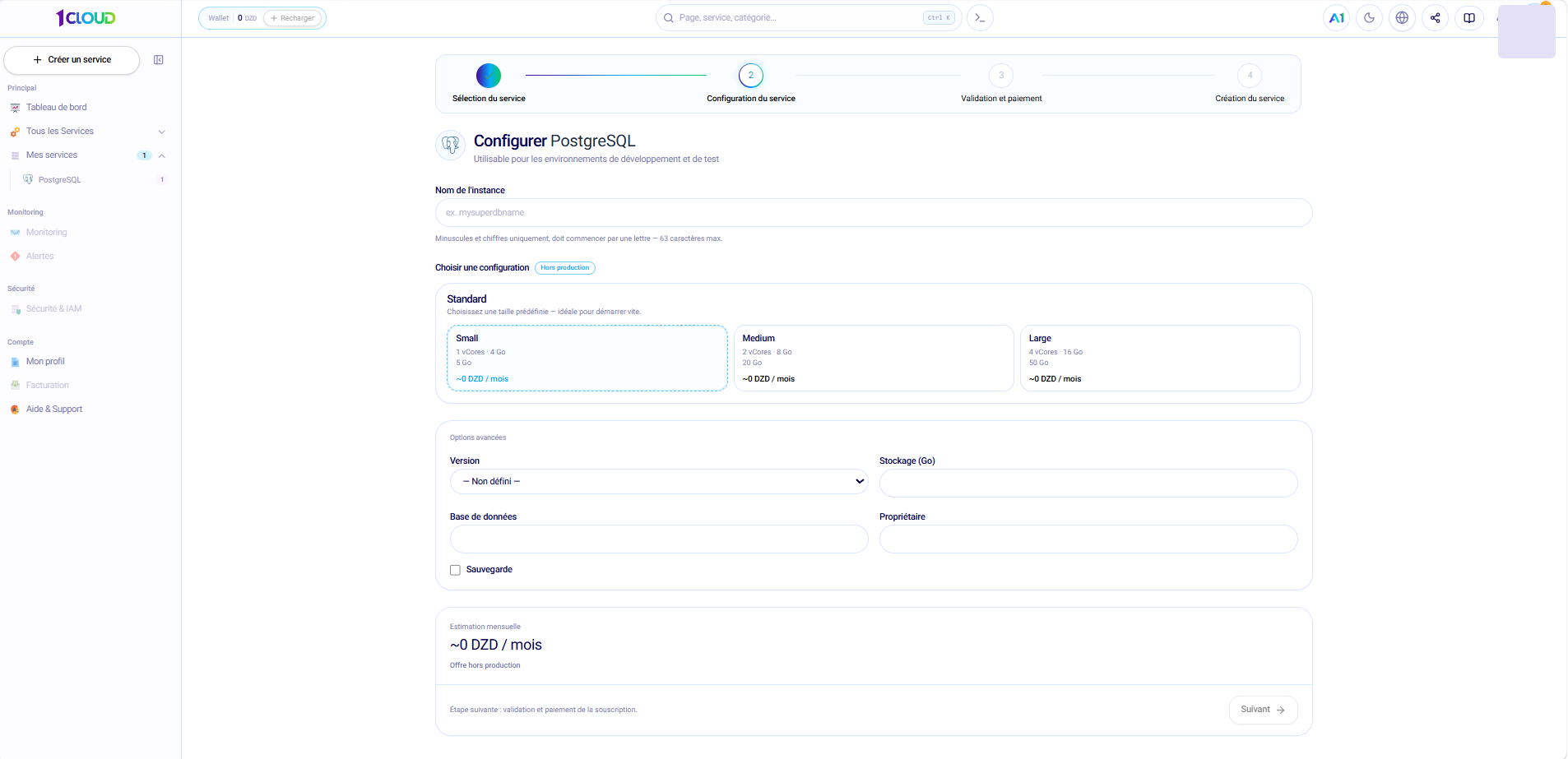The height and width of the screenshot is (759, 1568).
Task: Click Créer un service button
Action: pos(72,60)
